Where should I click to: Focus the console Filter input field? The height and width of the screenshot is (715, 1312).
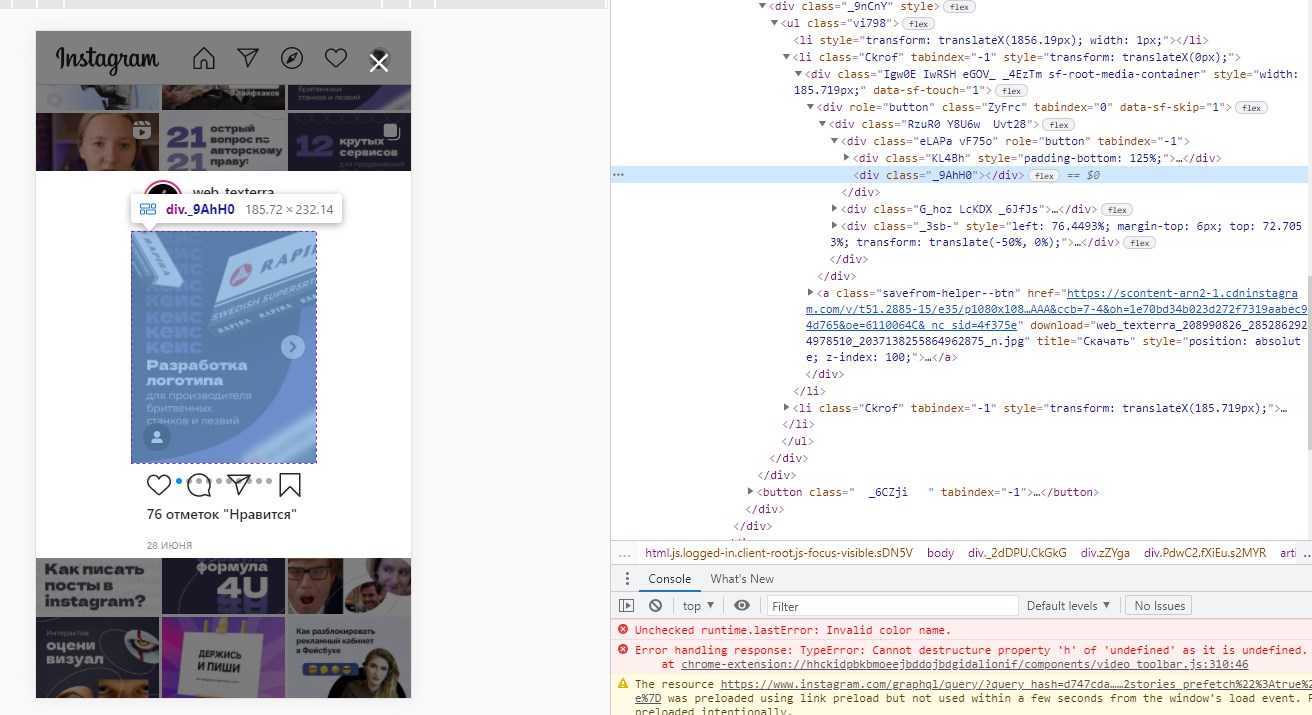click(890, 606)
